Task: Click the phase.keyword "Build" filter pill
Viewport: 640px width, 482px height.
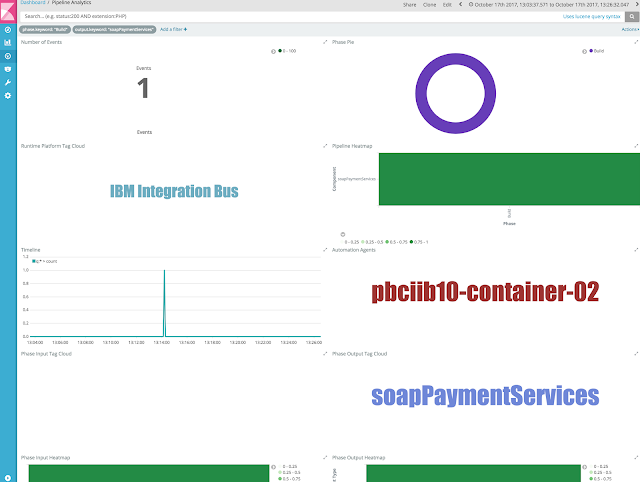Action: (45, 29)
